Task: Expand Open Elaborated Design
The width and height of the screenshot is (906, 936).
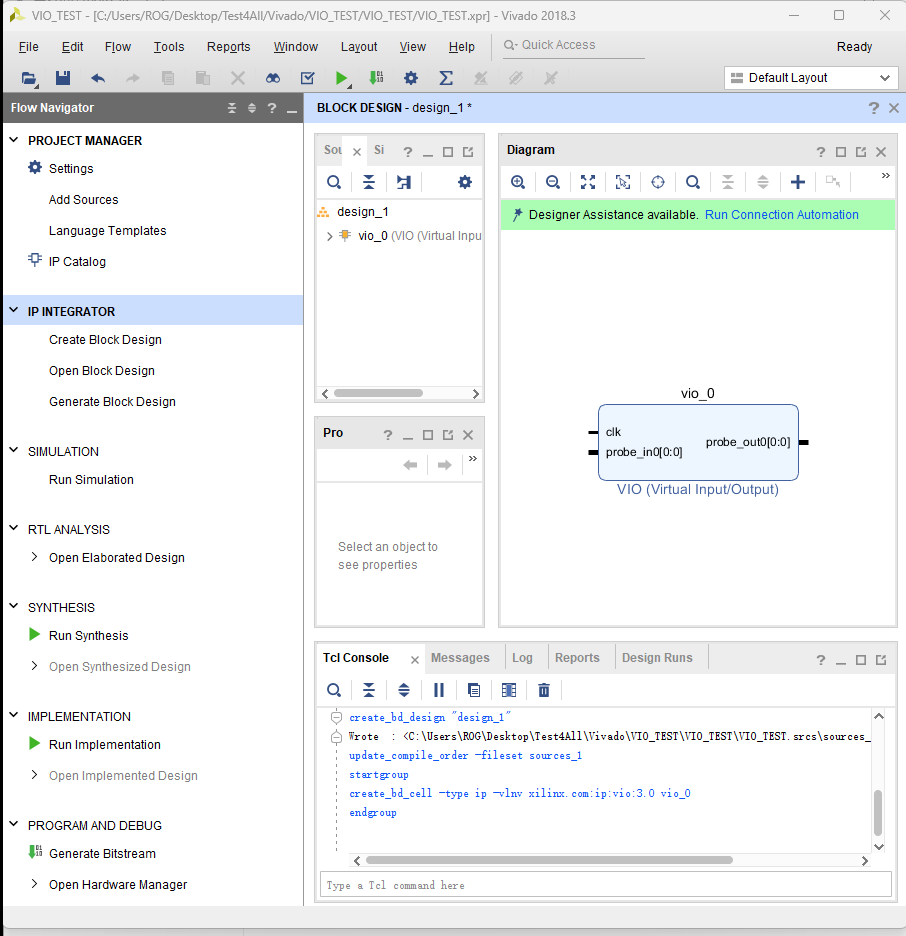Action: (34, 557)
